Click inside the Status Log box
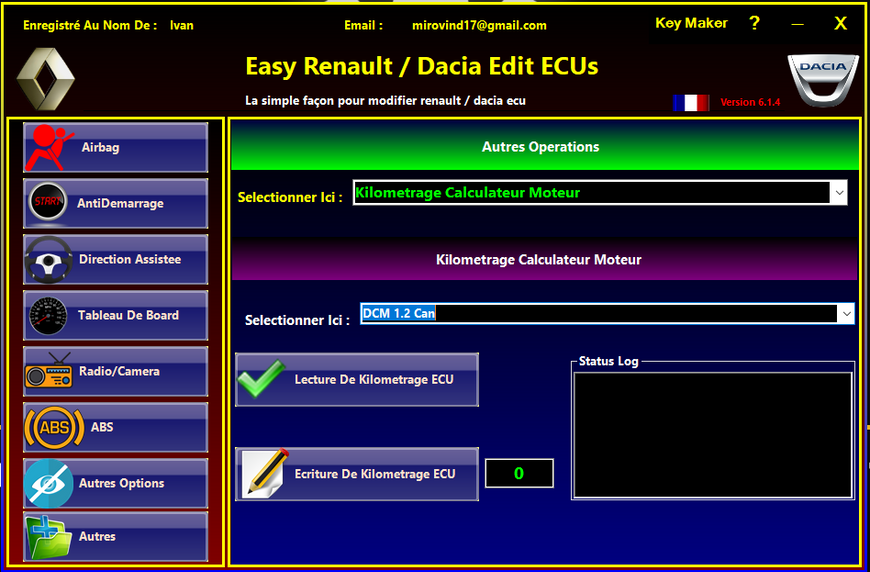The width and height of the screenshot is (870, 572). [x=713, y=435]
